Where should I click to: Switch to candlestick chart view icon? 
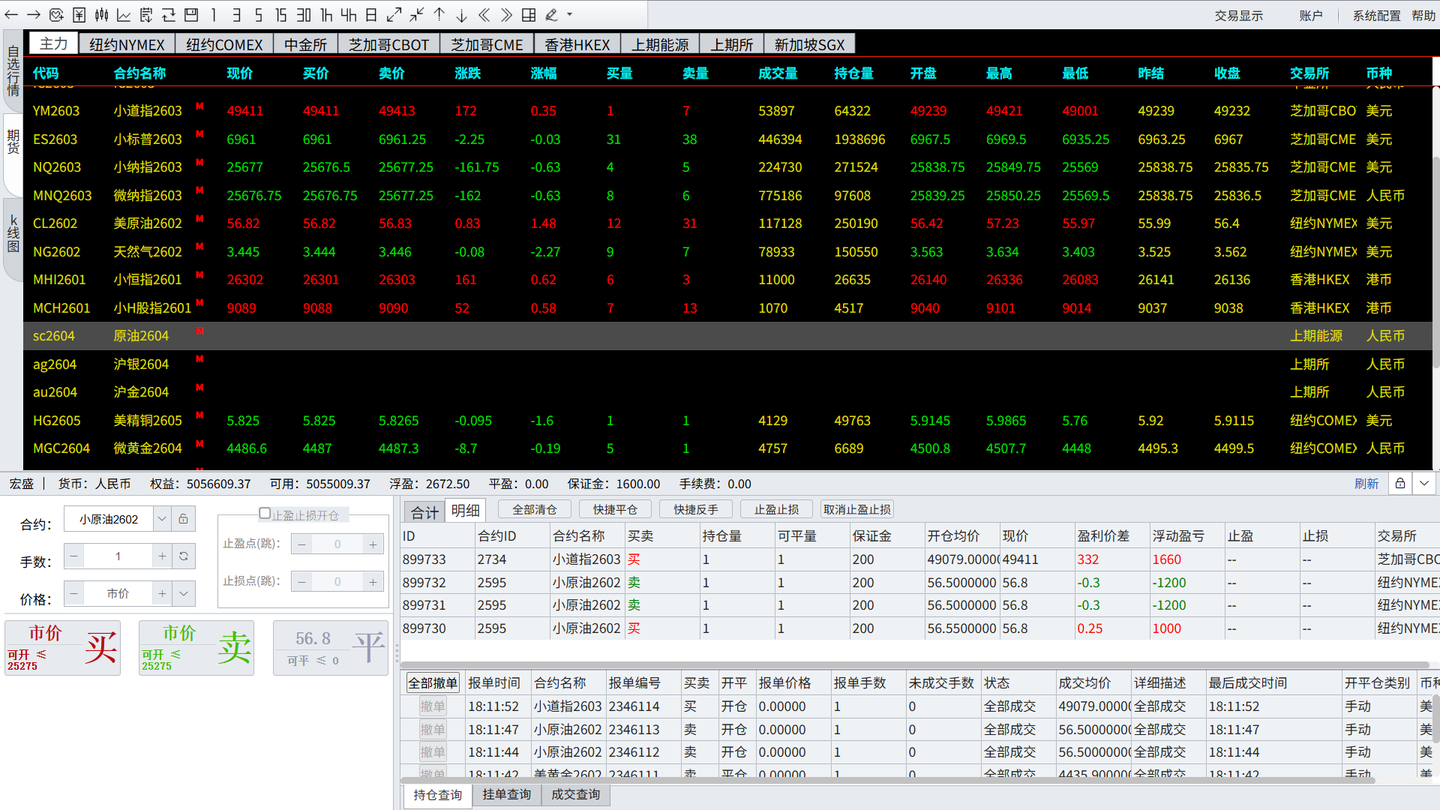102,15
